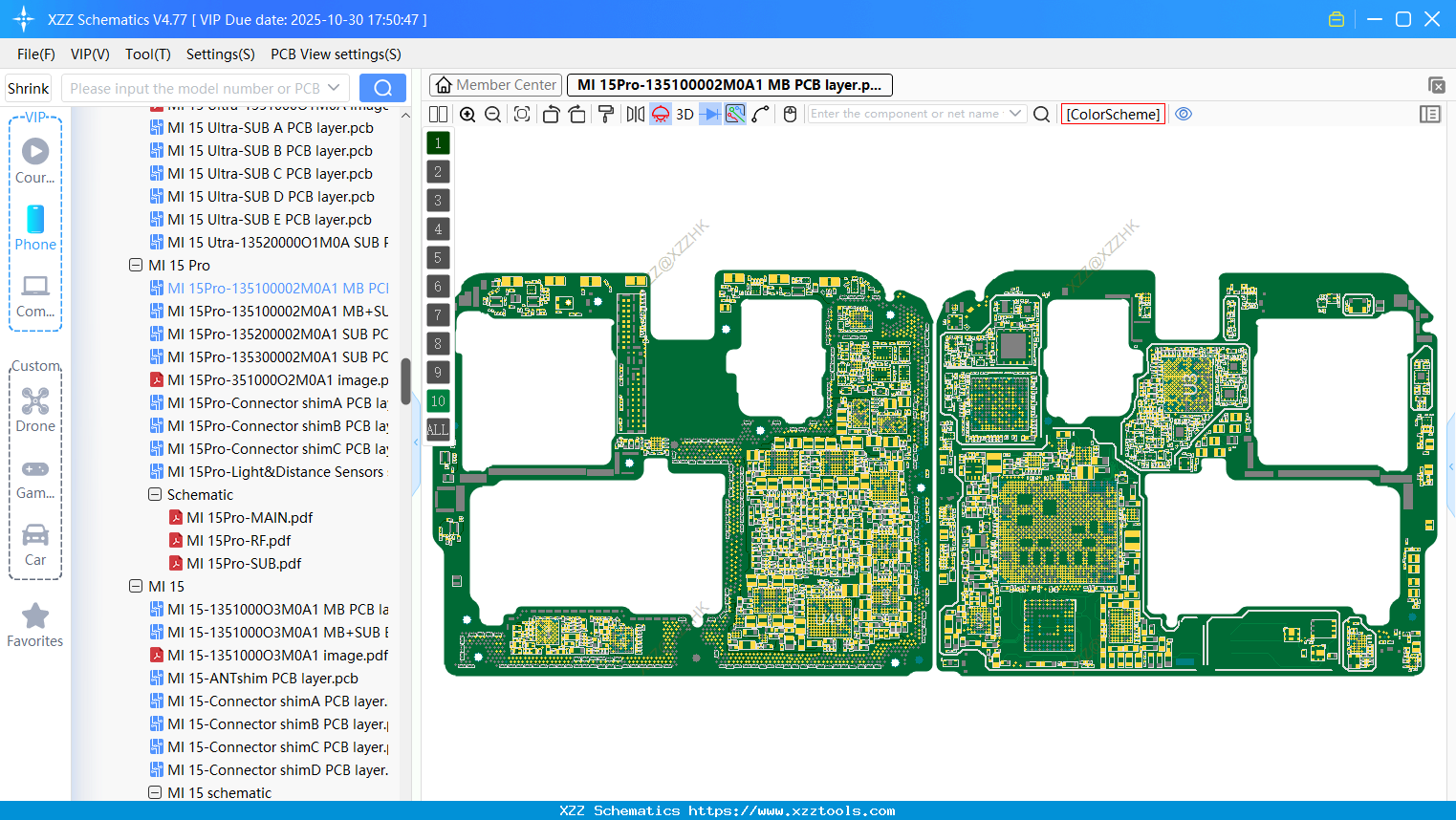
Task: Open the mouse settings tool on toolbar
Action: point(790,114)
